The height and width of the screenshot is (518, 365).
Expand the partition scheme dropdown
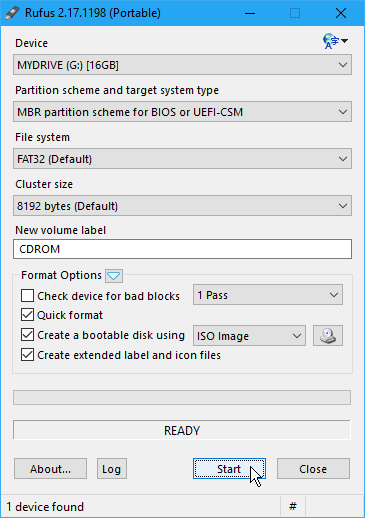point(182,112)
